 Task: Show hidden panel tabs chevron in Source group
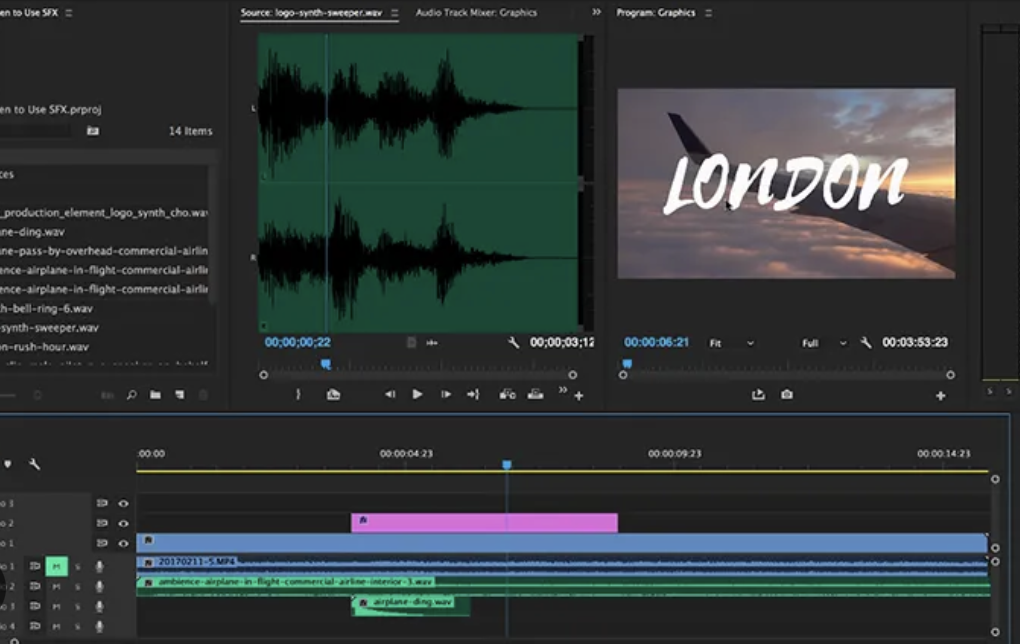pyautogui.click(x=596, y=12)
